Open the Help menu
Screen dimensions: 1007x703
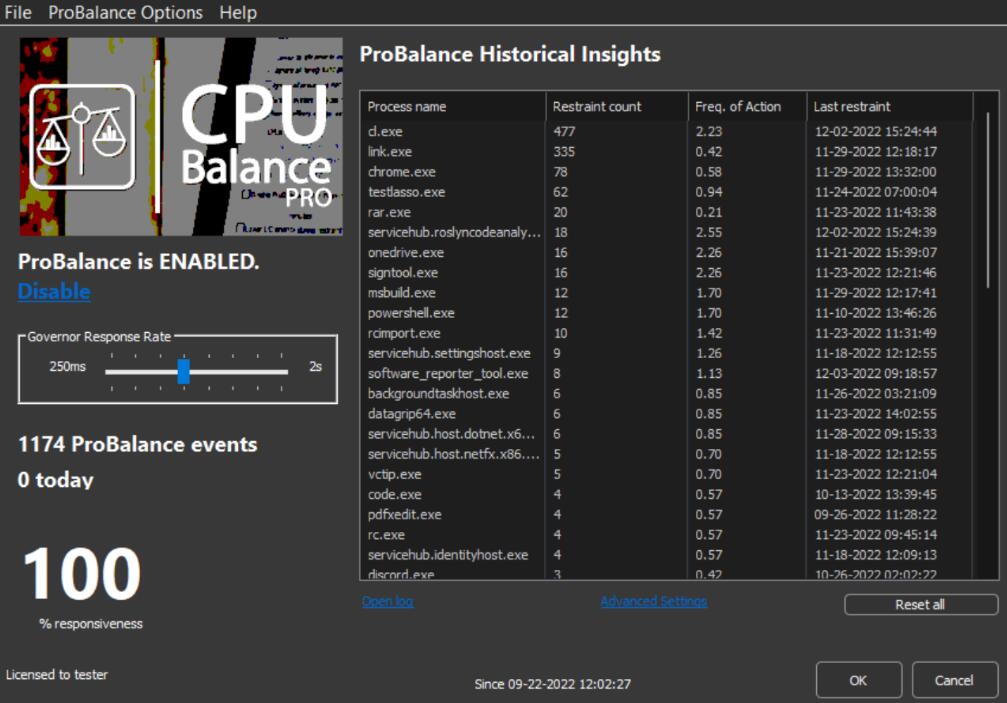238,12
